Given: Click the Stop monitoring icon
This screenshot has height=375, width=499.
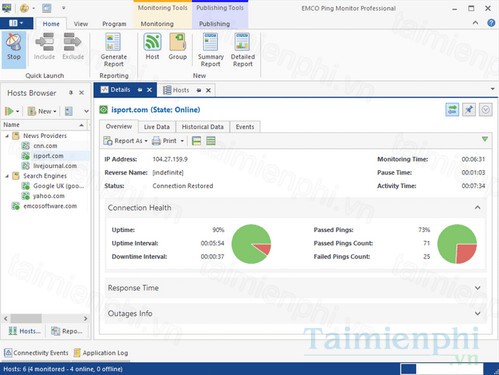Looking at the screenshot, I should 14,47.
